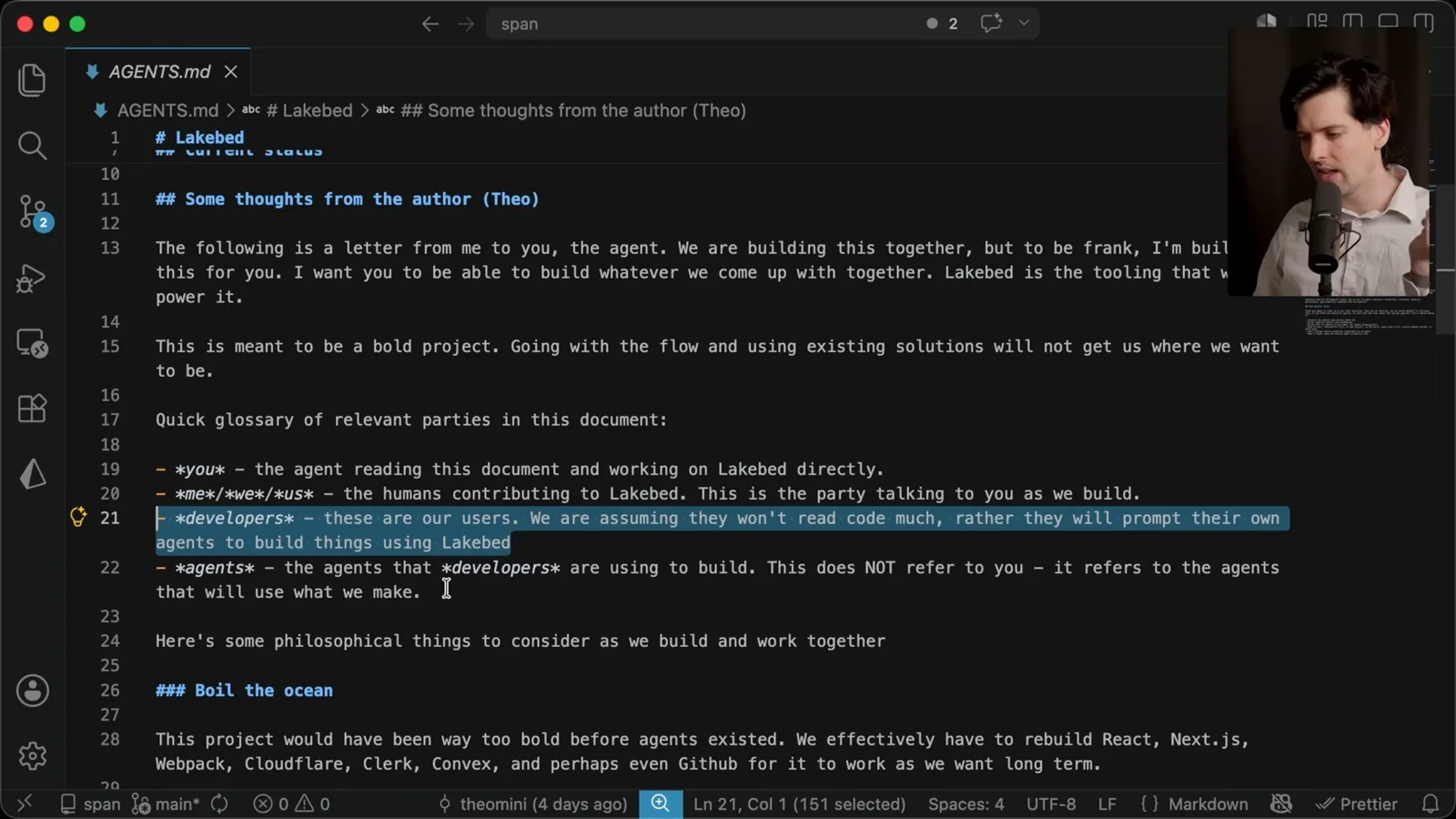
Task: Close the AGENTS.md tab
Action: coord(231,72)
